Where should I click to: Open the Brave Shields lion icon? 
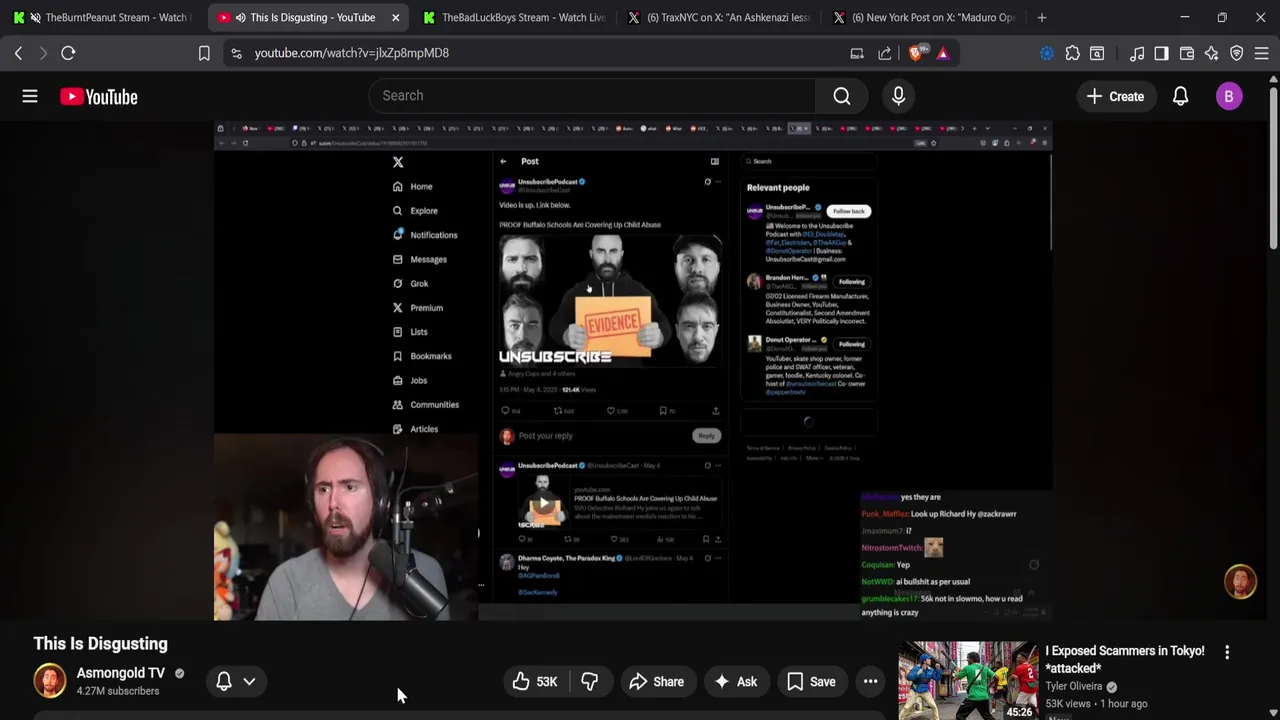pos(915,53)
